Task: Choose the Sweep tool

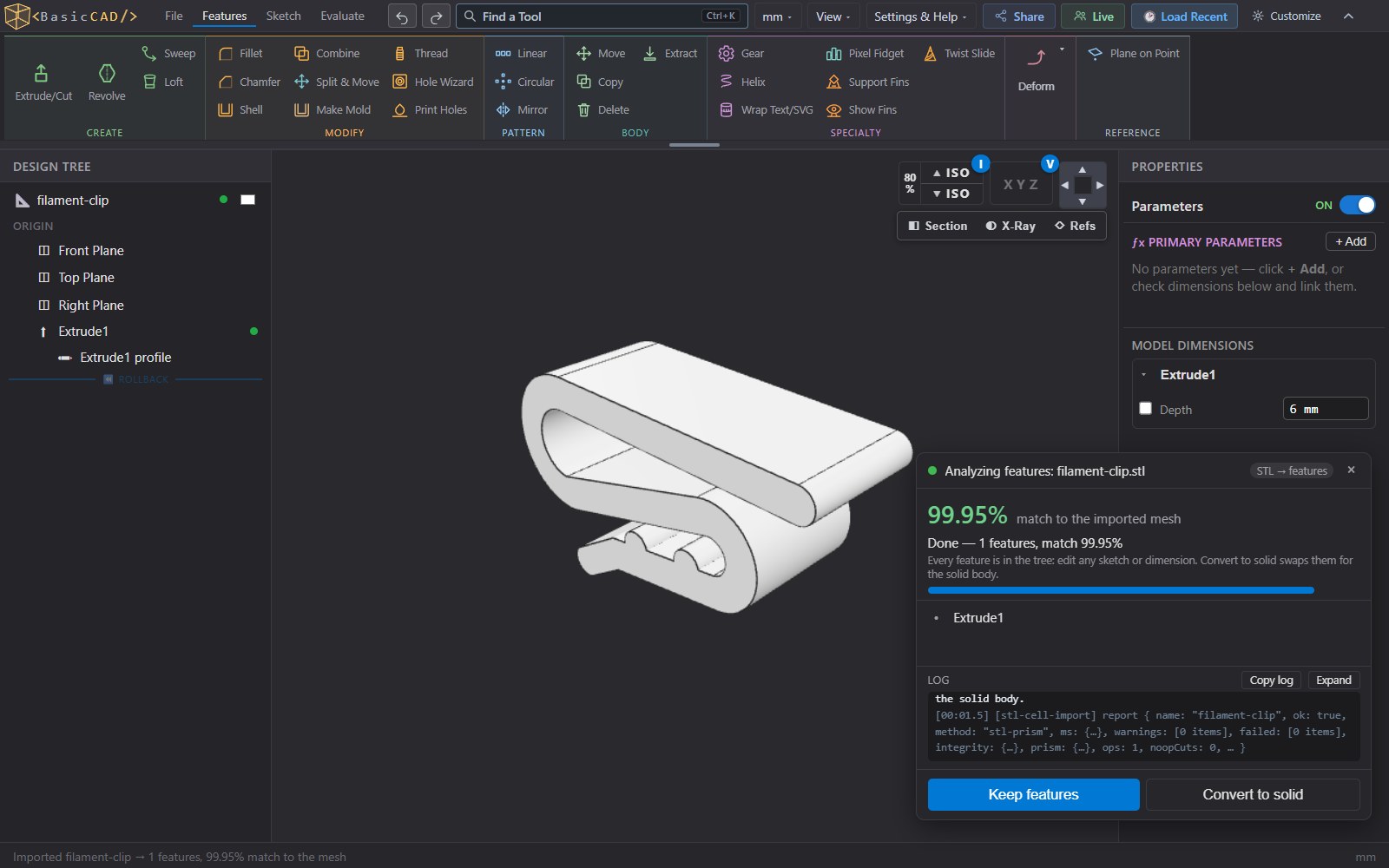Action: tap(169, 53)
